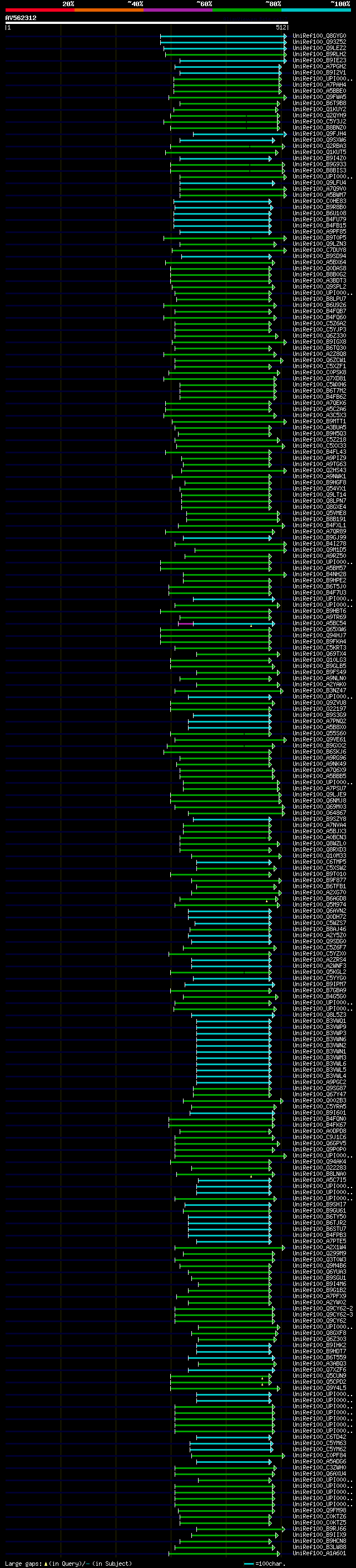Click the green alignment bar for UniRef100_Q9FWA5

click(x=227, y=97)
